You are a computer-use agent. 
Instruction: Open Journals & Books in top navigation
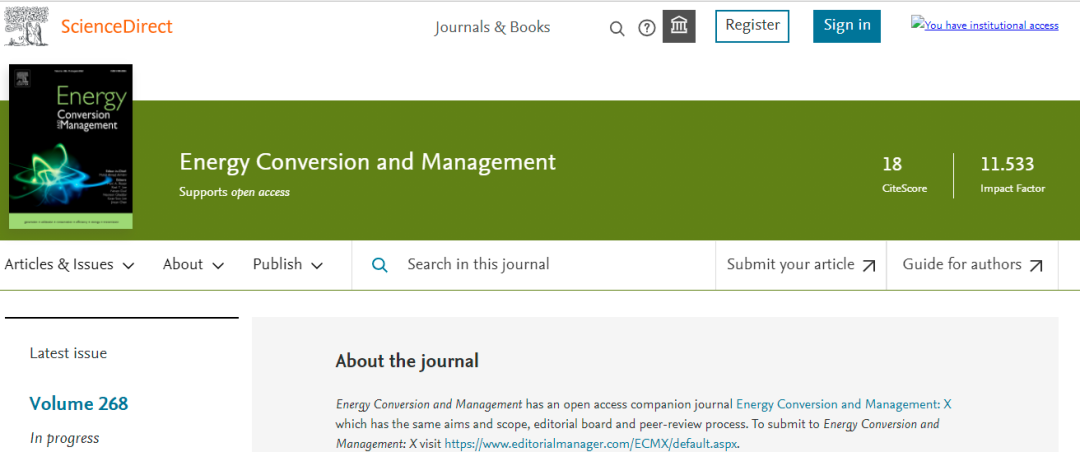(492, 27)
